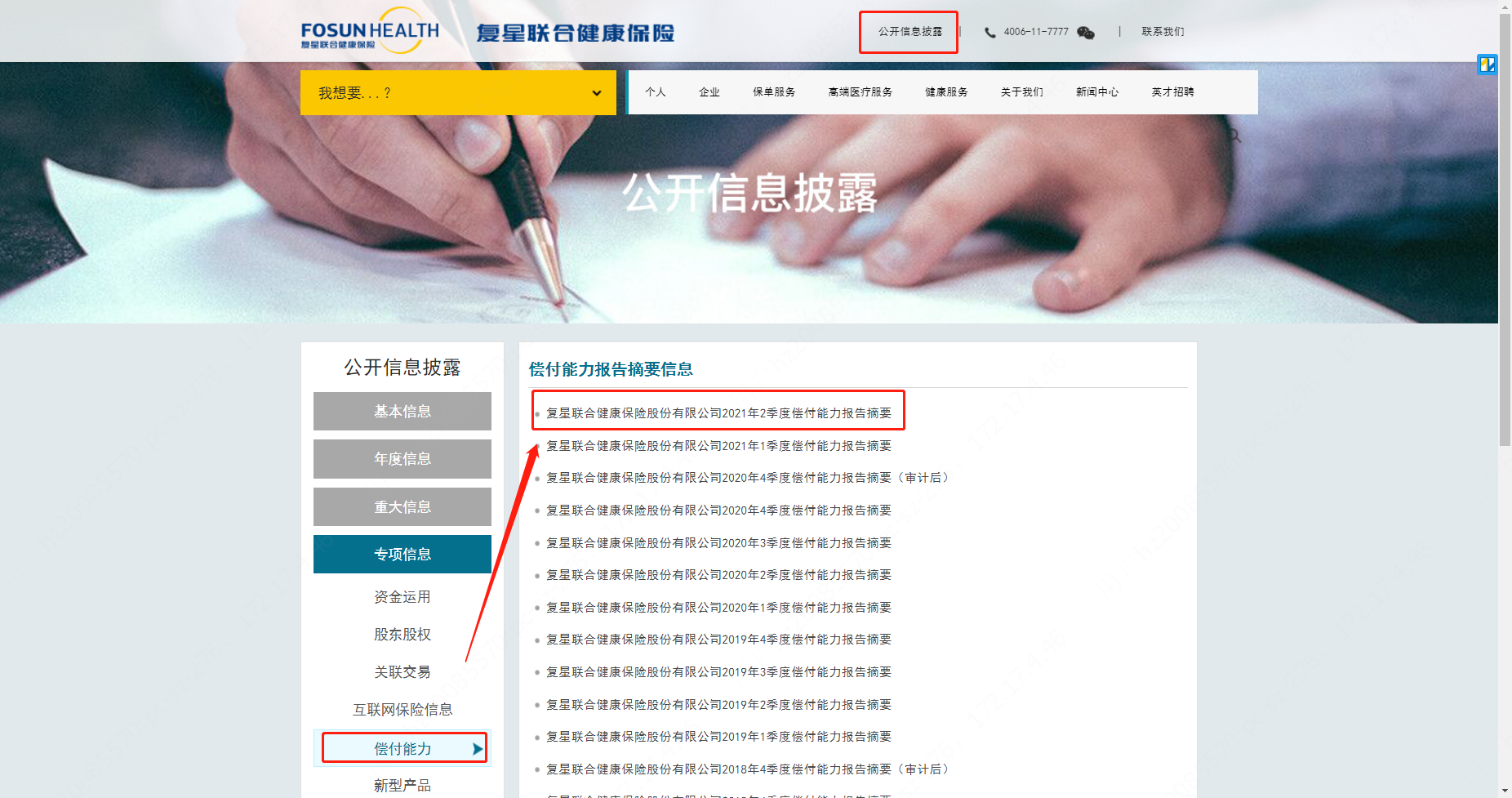Screen dimensions: 1512x798
Task: Click the 4006-11-7777 phone number
Action: tap(1036, 32)
